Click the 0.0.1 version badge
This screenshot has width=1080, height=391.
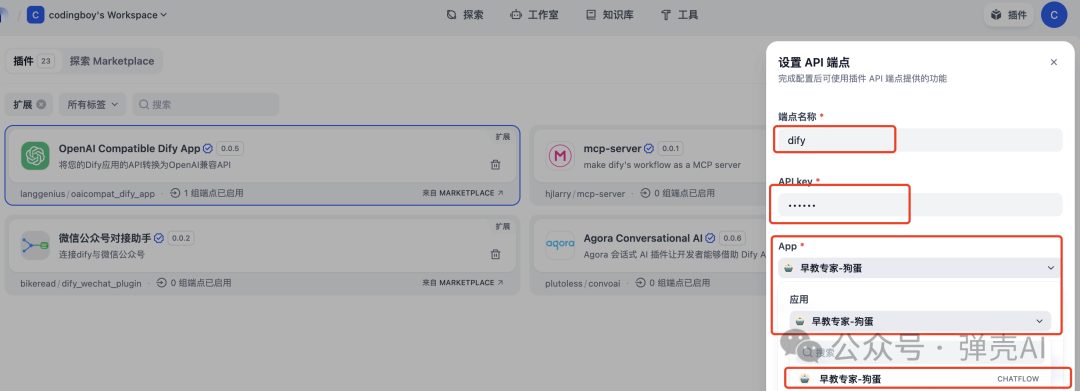[670, 148]
